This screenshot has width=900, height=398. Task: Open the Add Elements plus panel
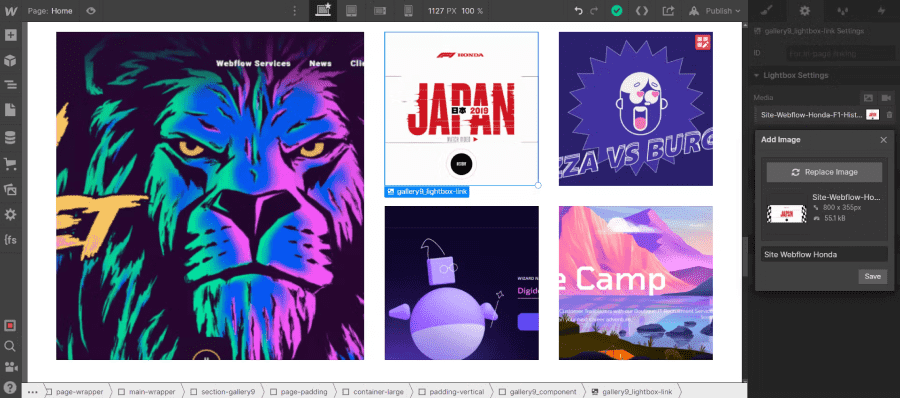point(10,35)
